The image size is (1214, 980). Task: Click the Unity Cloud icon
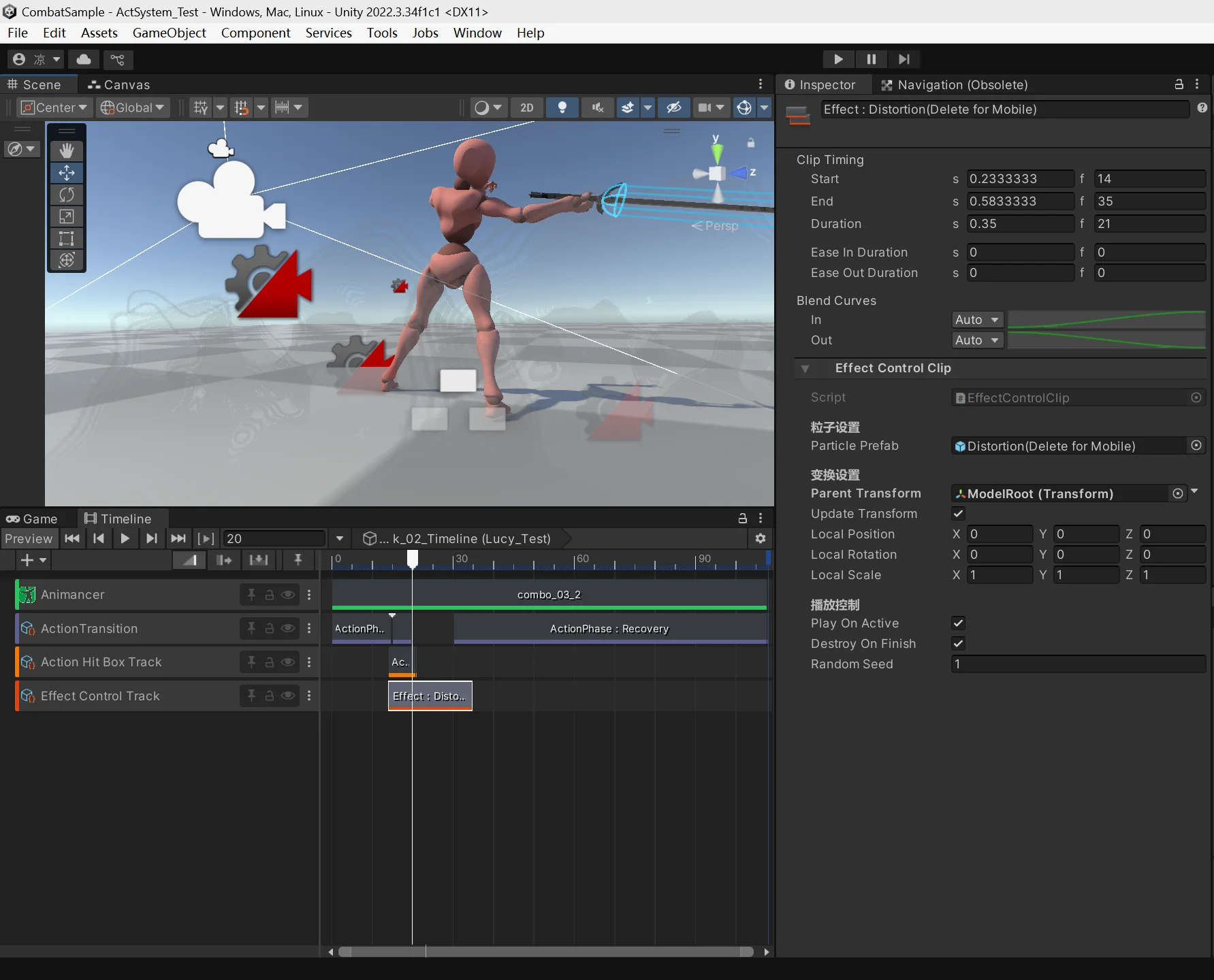[84, 59]
